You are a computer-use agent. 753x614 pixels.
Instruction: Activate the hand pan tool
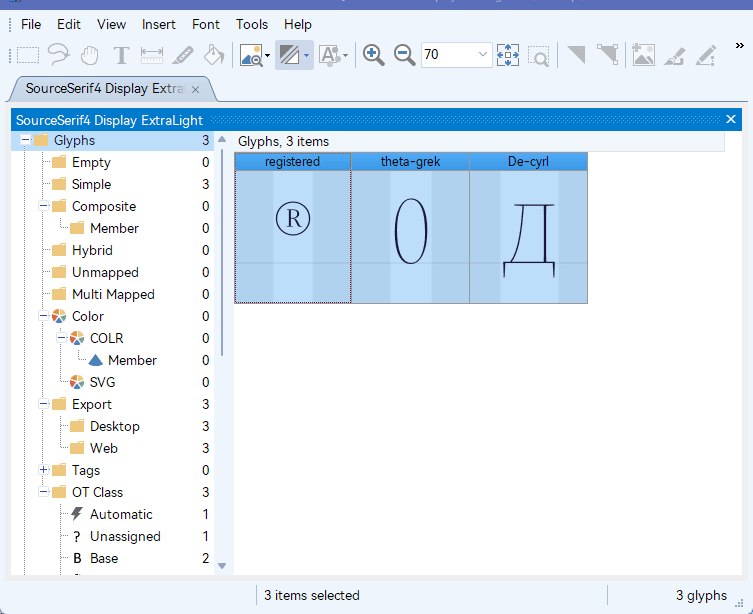90,55
